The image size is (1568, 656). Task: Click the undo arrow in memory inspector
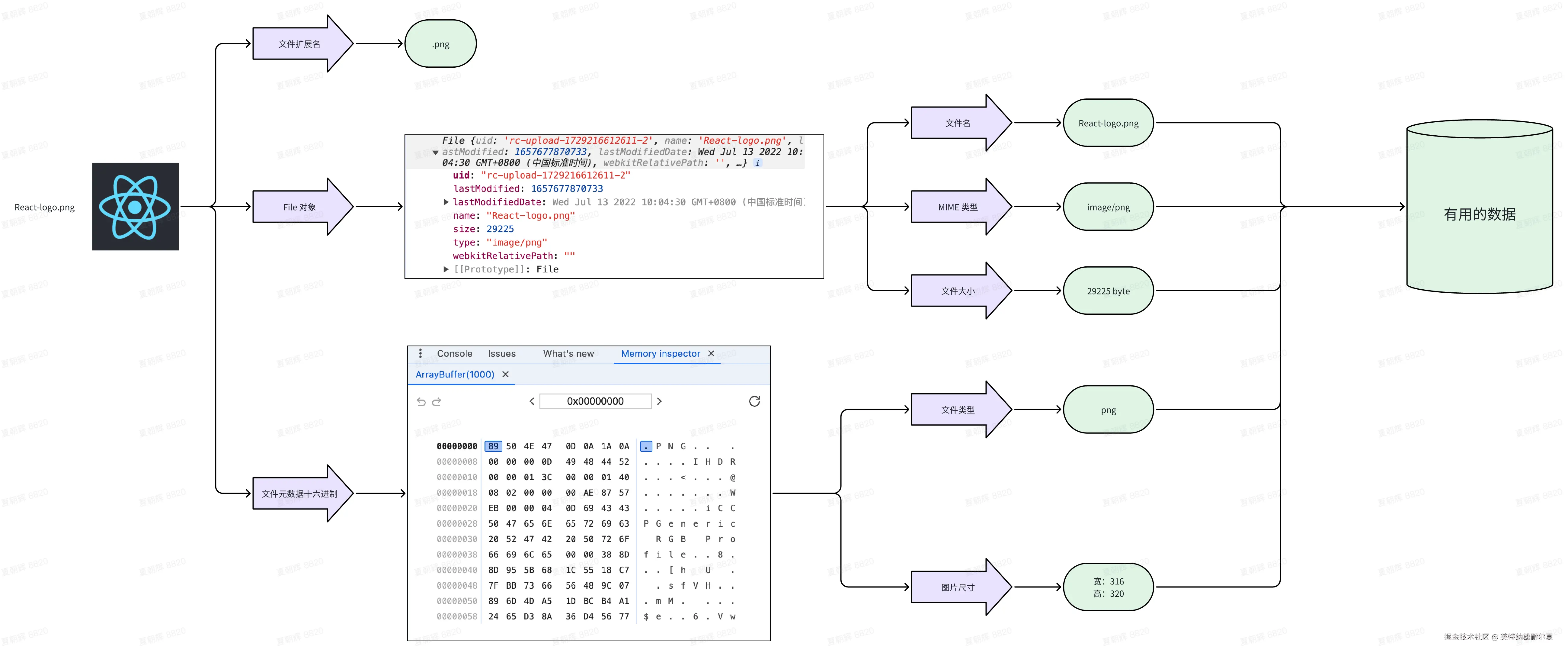click(421, 401)
